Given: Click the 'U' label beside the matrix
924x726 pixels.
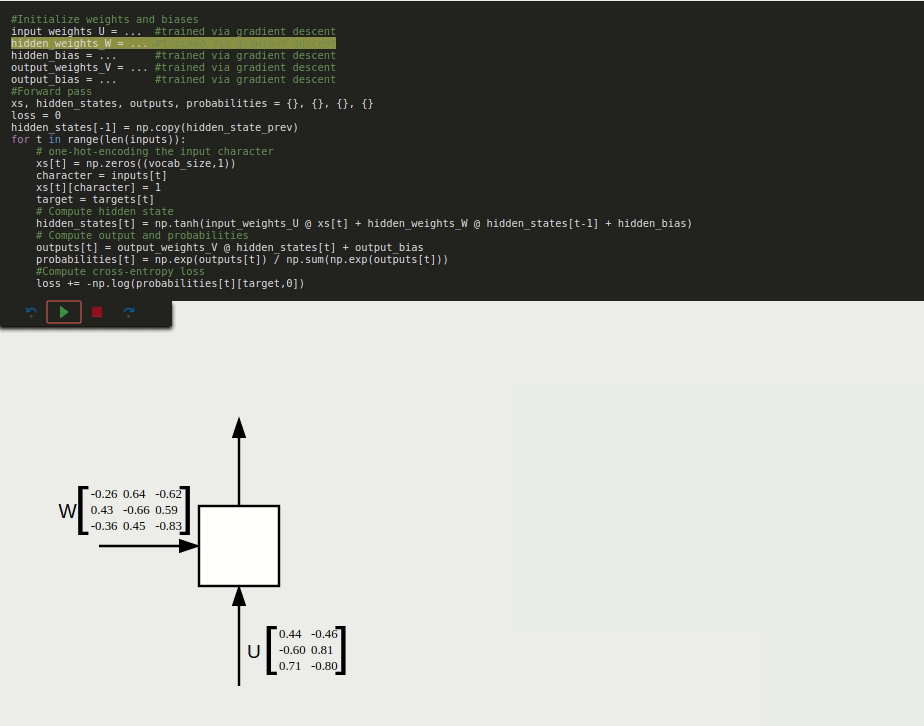Looking at the screenshot, I should (x=254, y=652).
